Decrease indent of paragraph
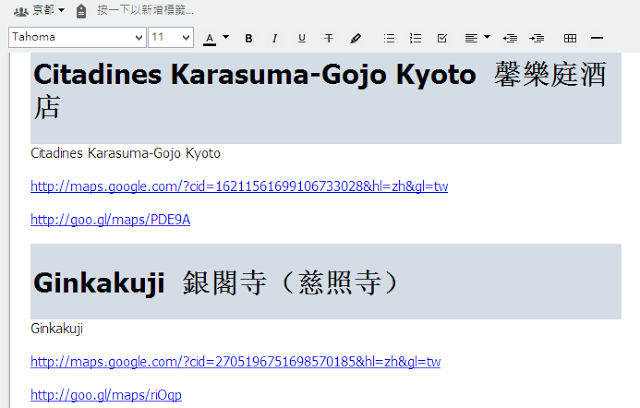The image size is (640, 408). pyautogui.click(x=510, y=38)
